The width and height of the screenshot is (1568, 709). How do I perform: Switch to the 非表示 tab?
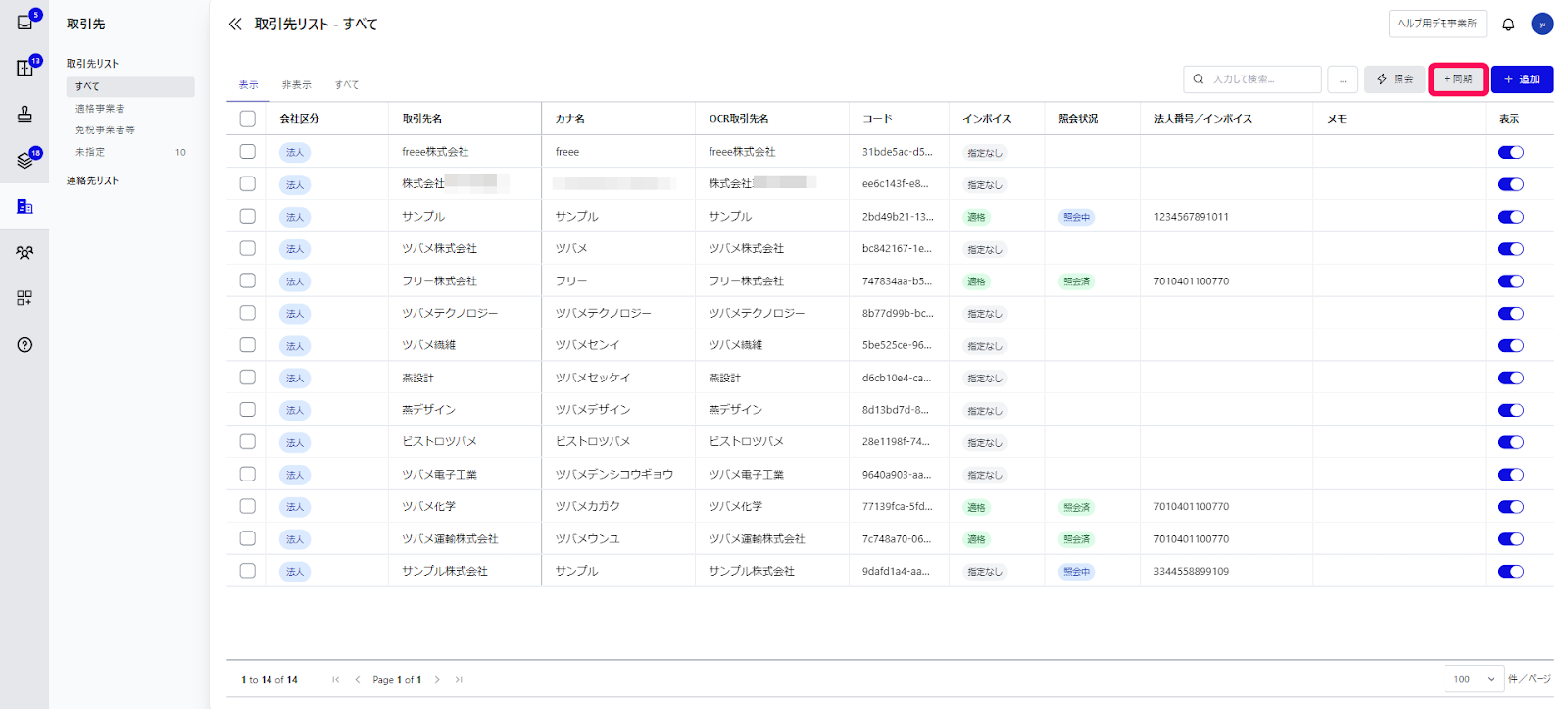click(297, 85)
